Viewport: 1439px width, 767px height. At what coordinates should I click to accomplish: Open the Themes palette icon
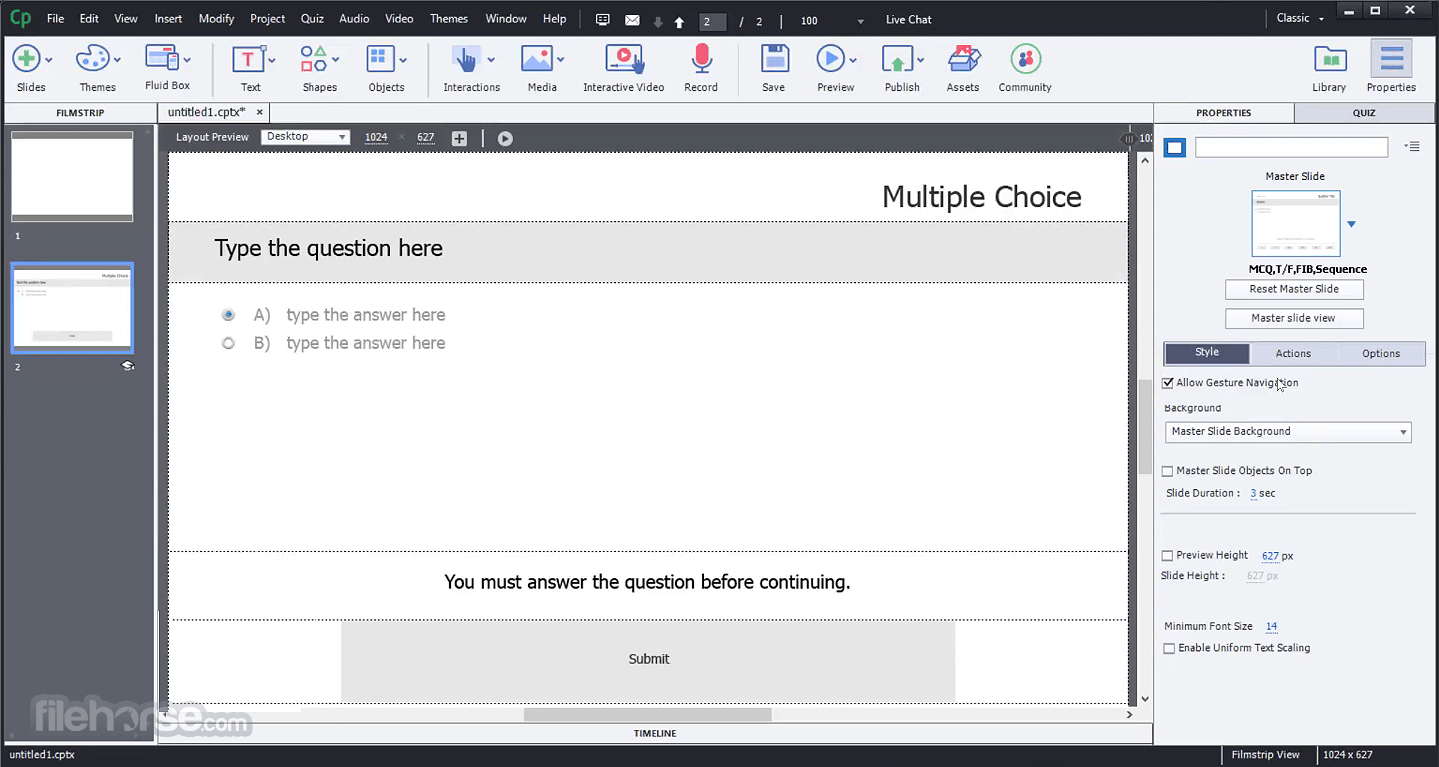point(93,59)
